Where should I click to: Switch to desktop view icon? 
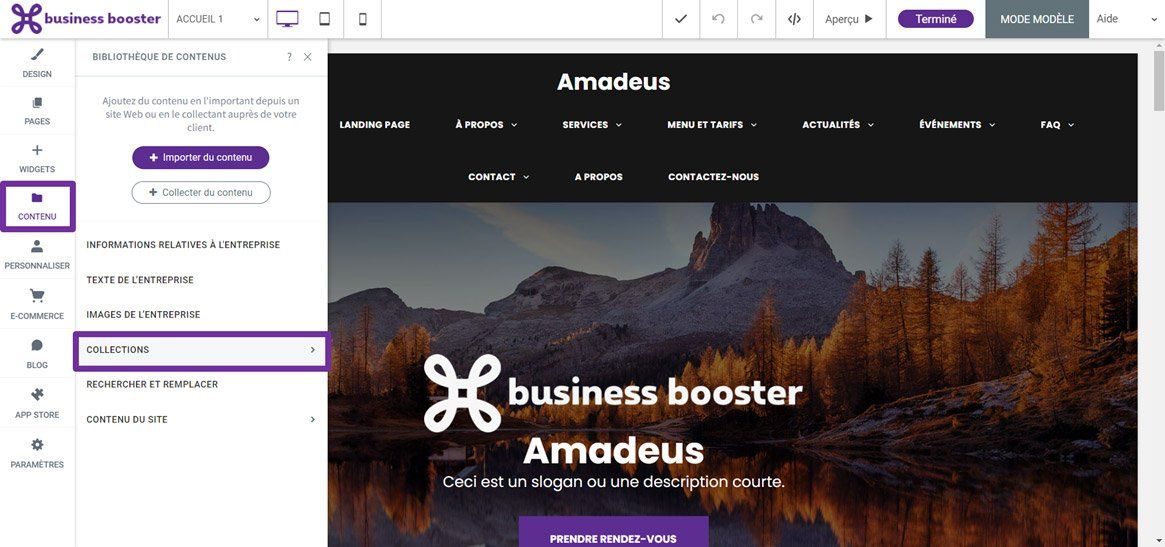click(x=287, y=19)
